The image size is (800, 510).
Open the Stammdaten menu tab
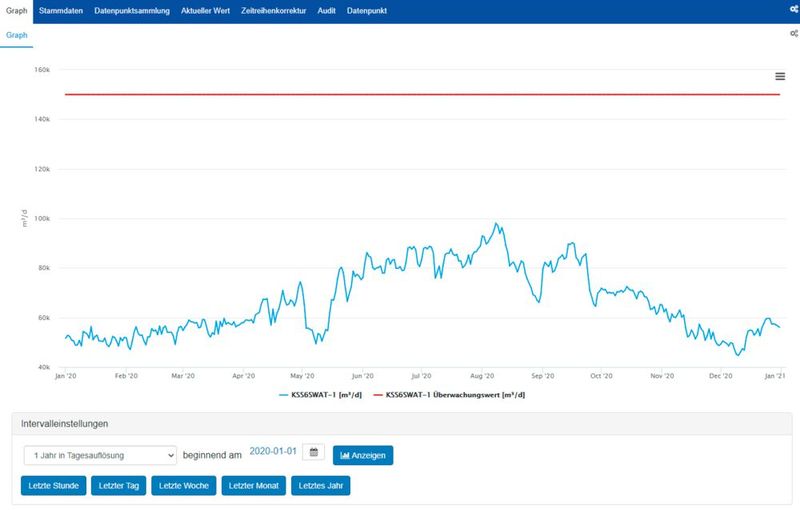(x=59, y=11)
